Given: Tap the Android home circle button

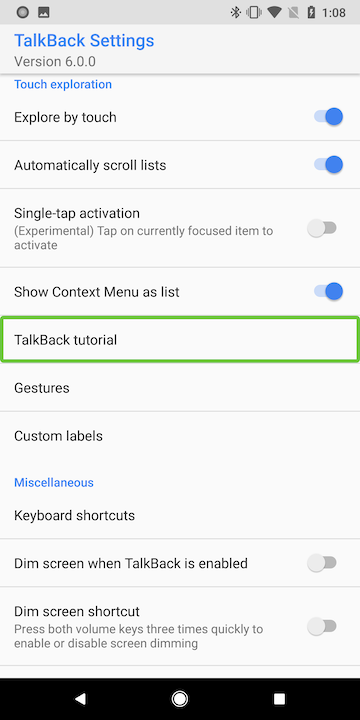Looking at the screenshot, I should 180,699.
